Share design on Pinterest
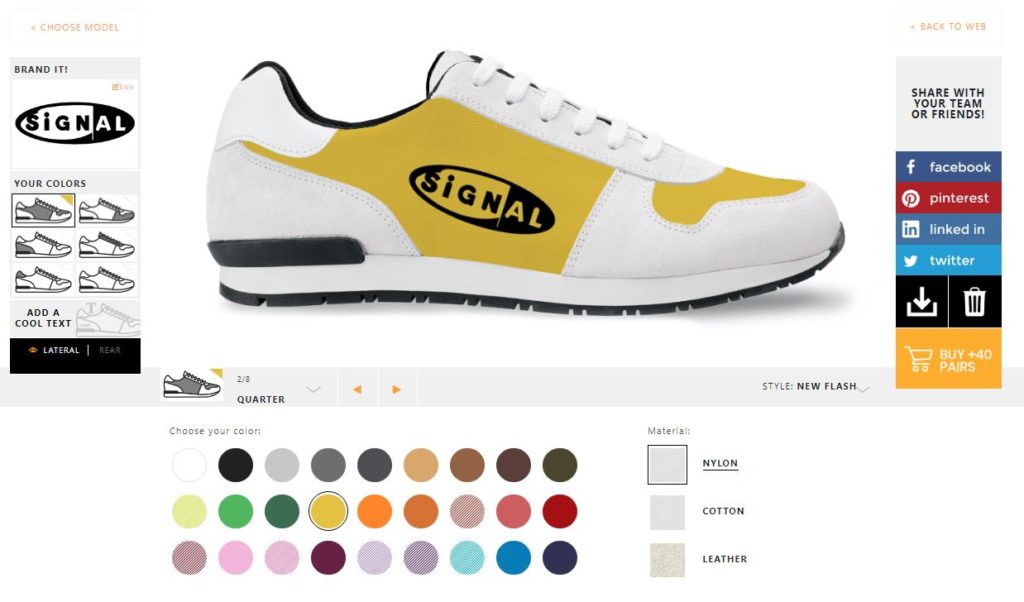 (x=948, y=198)
